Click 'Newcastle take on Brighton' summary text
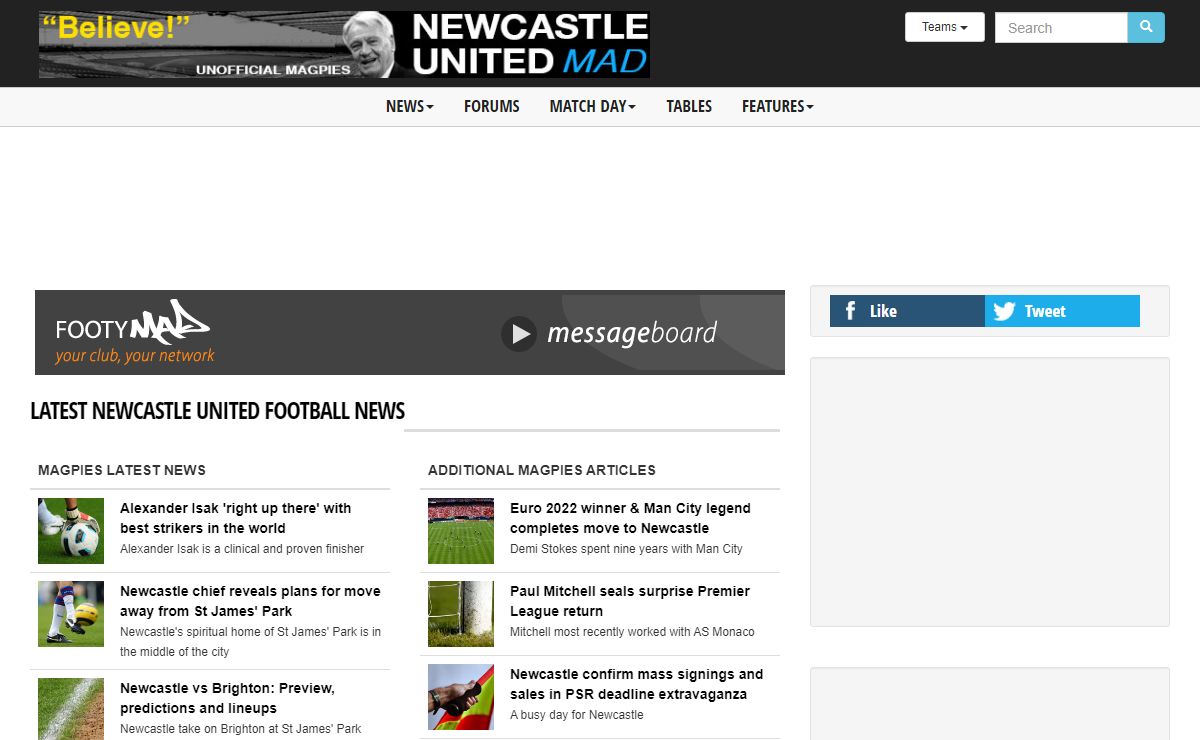Screen dimensions: 1200x740 click(x=241, y=729)
